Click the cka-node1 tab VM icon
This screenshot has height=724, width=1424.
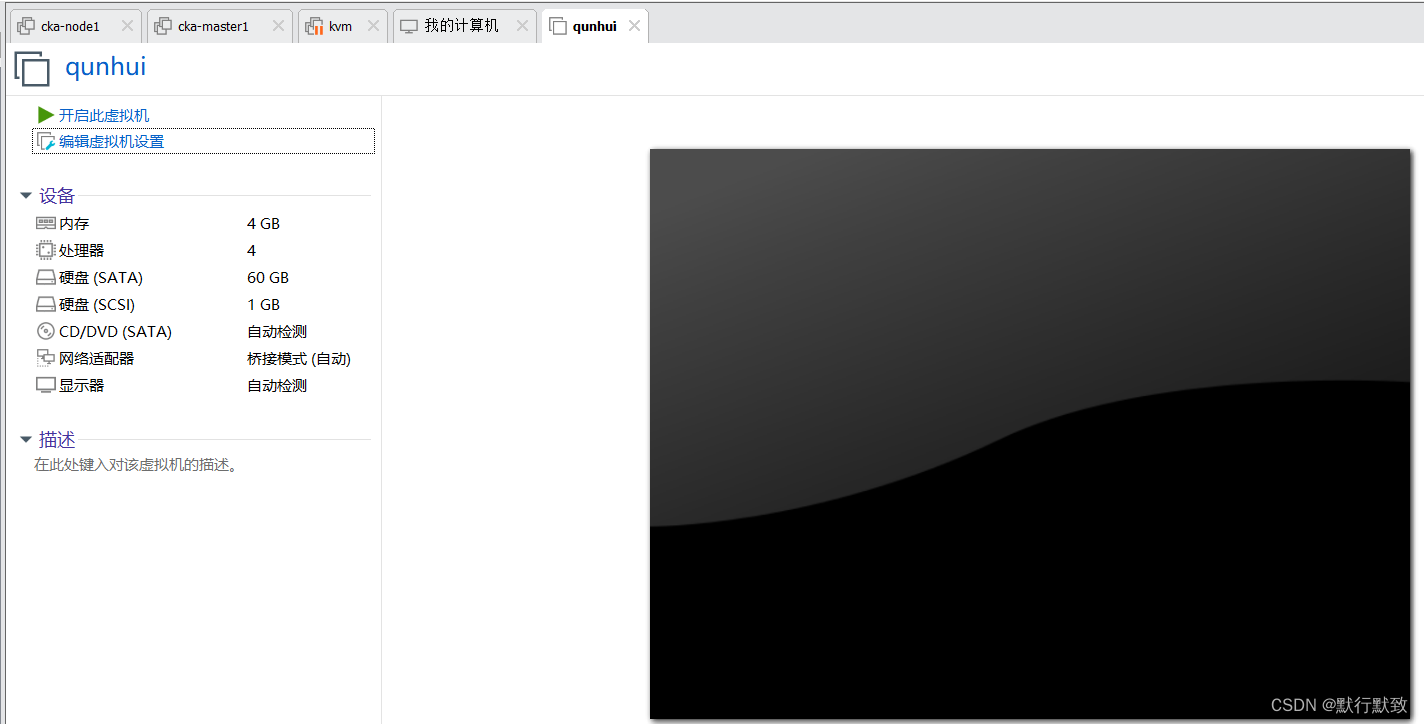pos(26,26)
